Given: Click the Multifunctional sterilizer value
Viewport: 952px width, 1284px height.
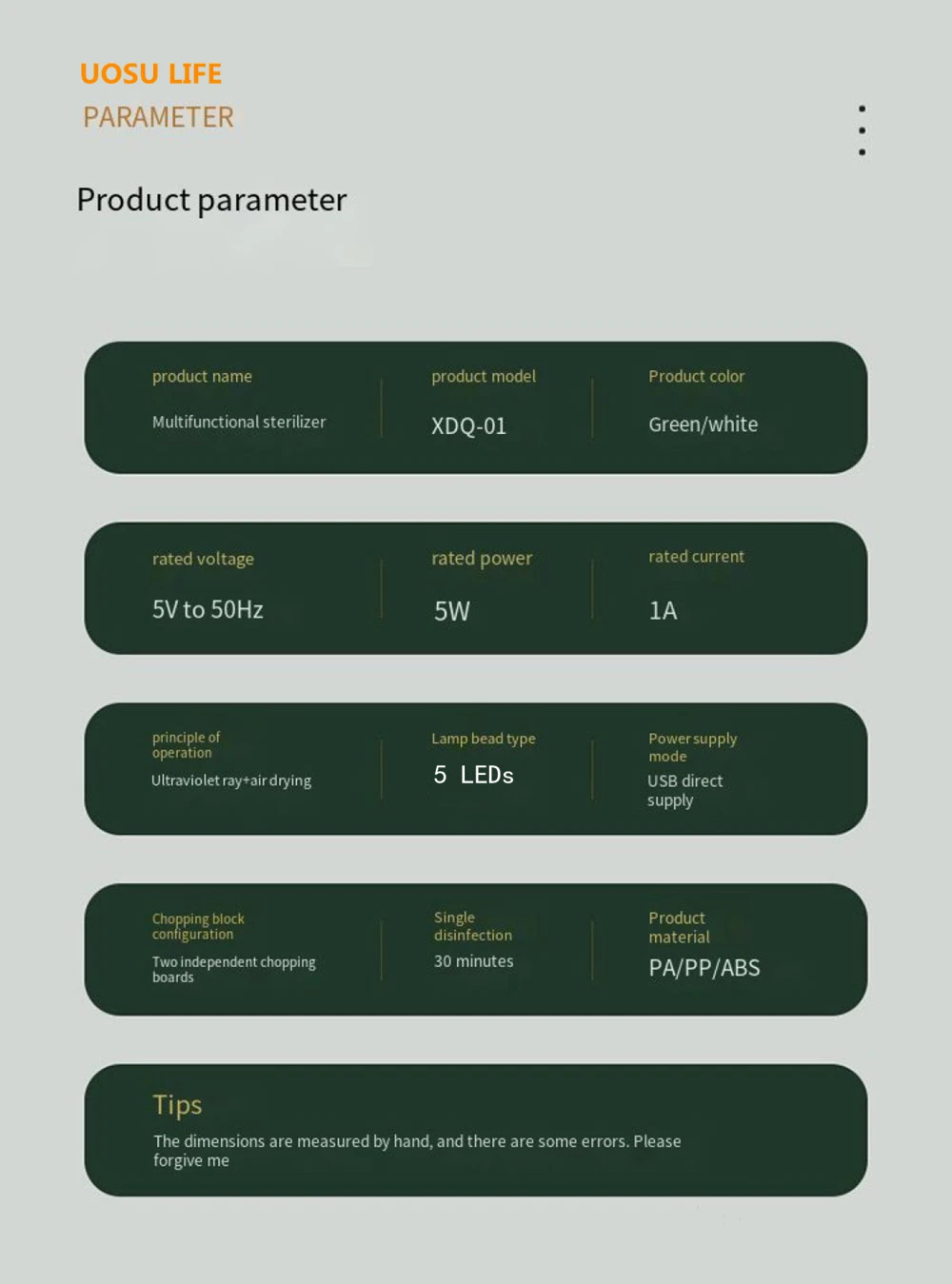Looking at the screenshot, I should (239, 422).
